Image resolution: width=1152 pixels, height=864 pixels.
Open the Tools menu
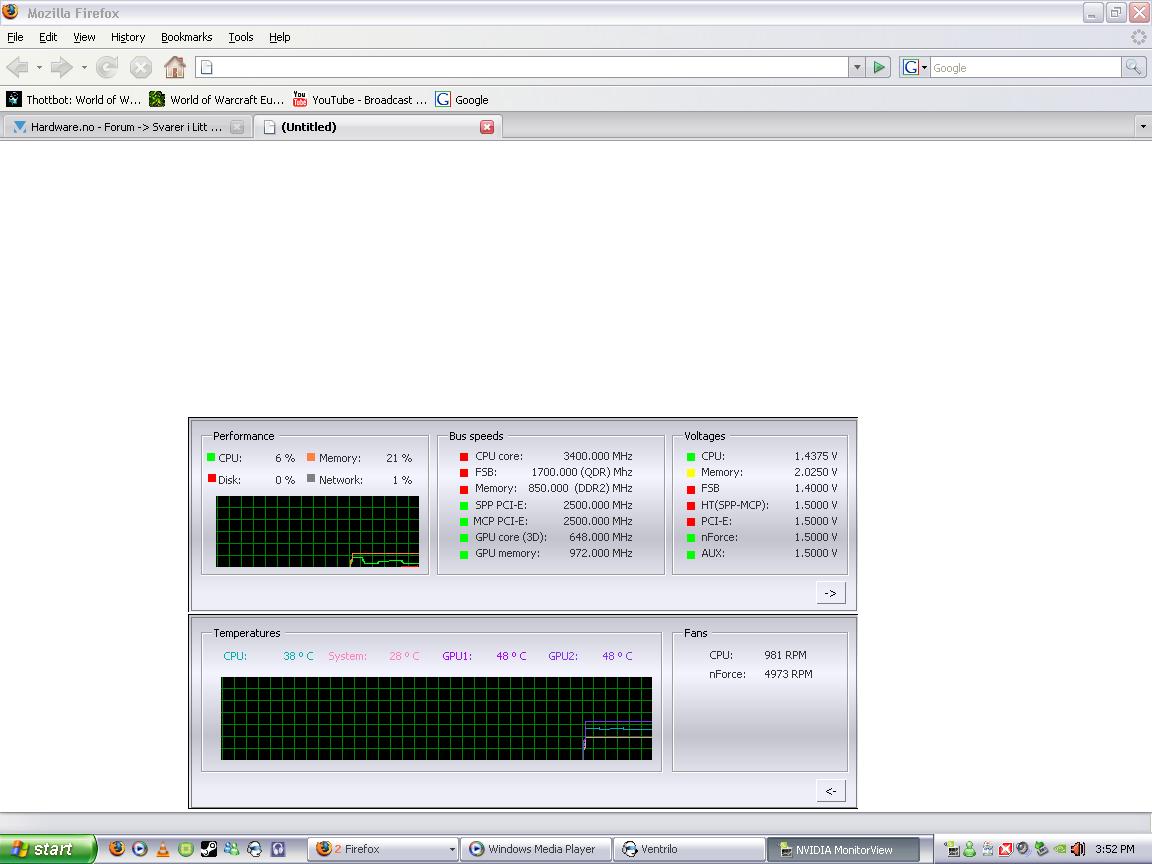[x=240, y=37]
